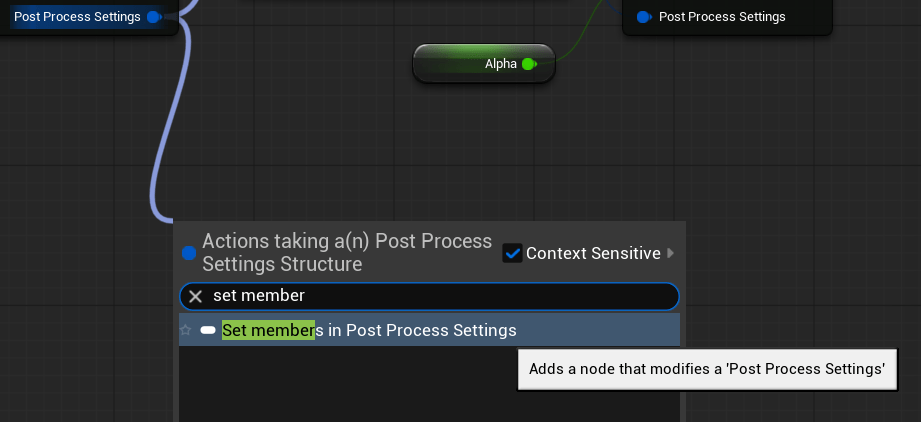This screenshot has height=422, width=921.
Task: Clear the search text with the X icon
Action: (x=196, y=296)
